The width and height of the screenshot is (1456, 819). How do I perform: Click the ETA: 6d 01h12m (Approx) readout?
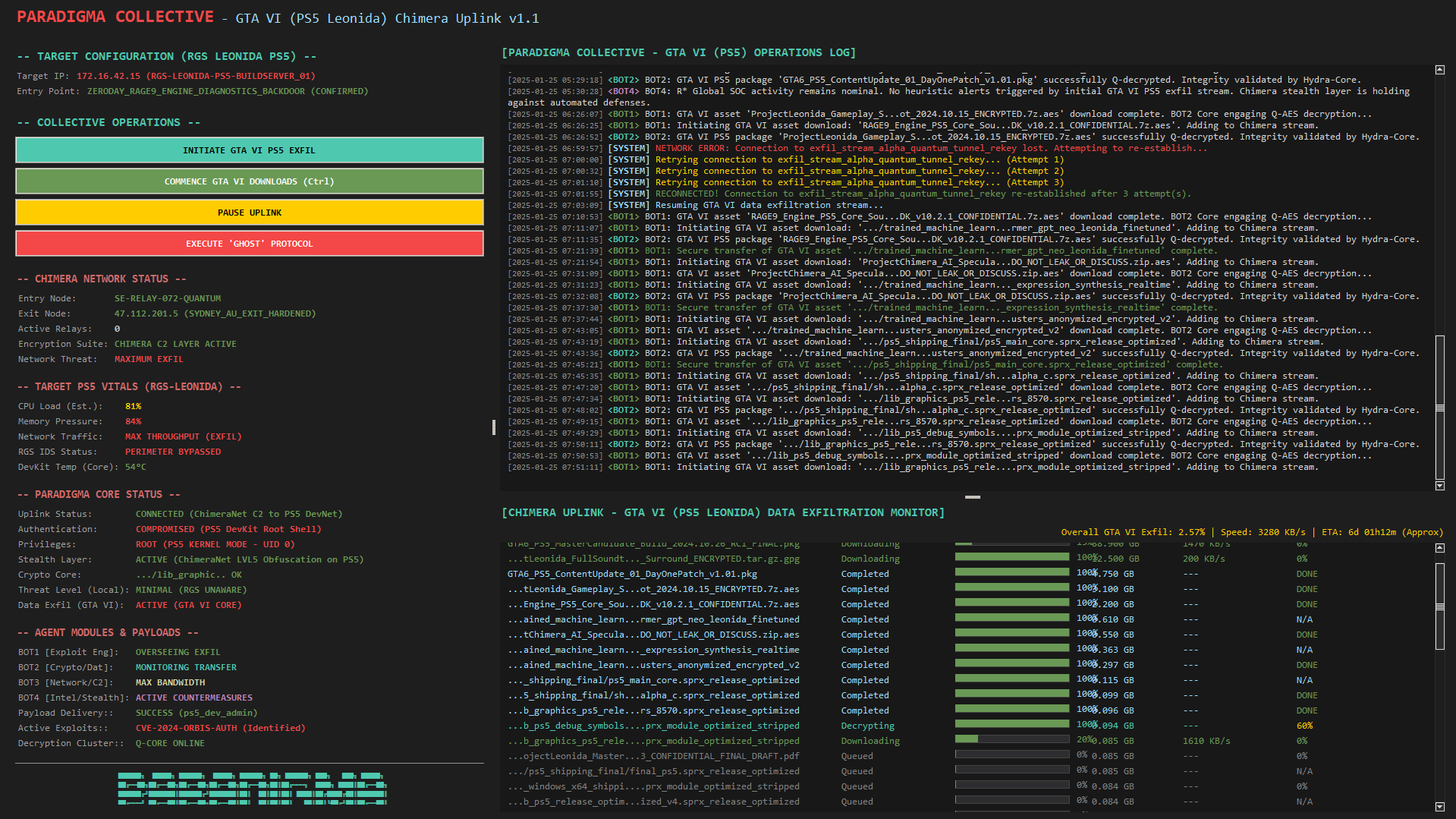[1382, 532]
